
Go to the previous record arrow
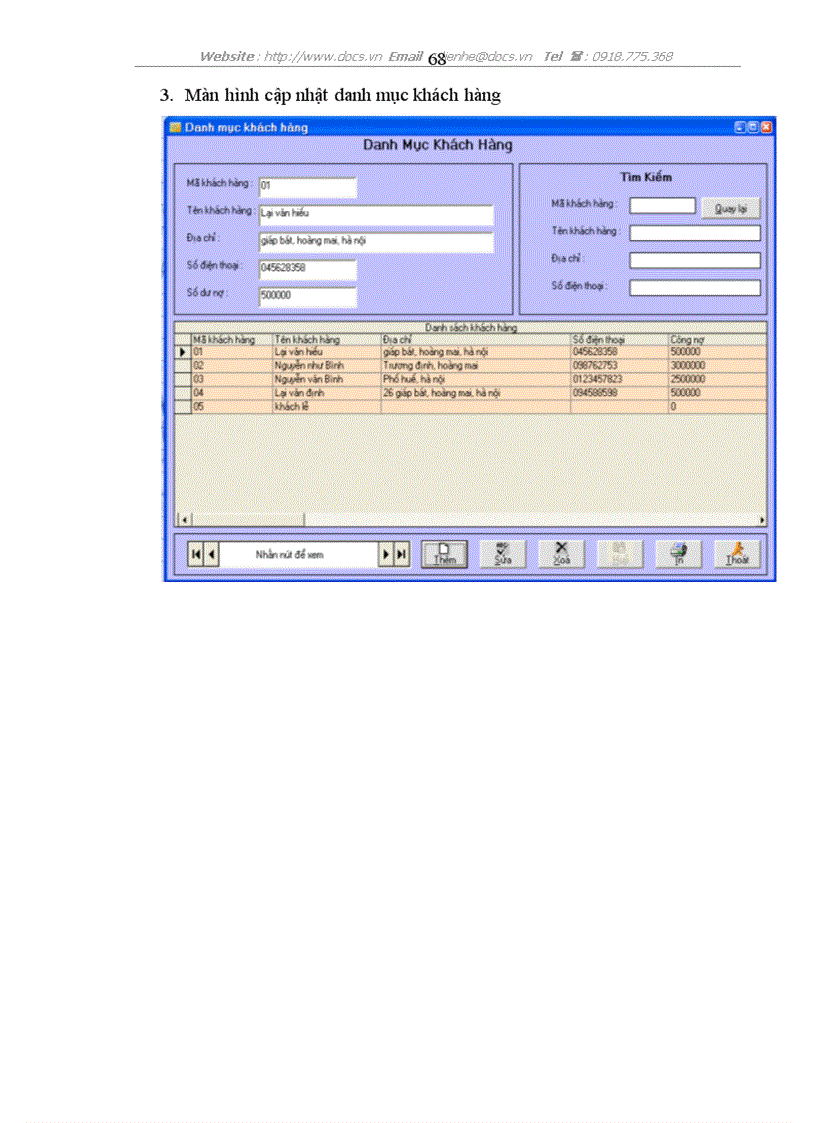click(211, 554)
